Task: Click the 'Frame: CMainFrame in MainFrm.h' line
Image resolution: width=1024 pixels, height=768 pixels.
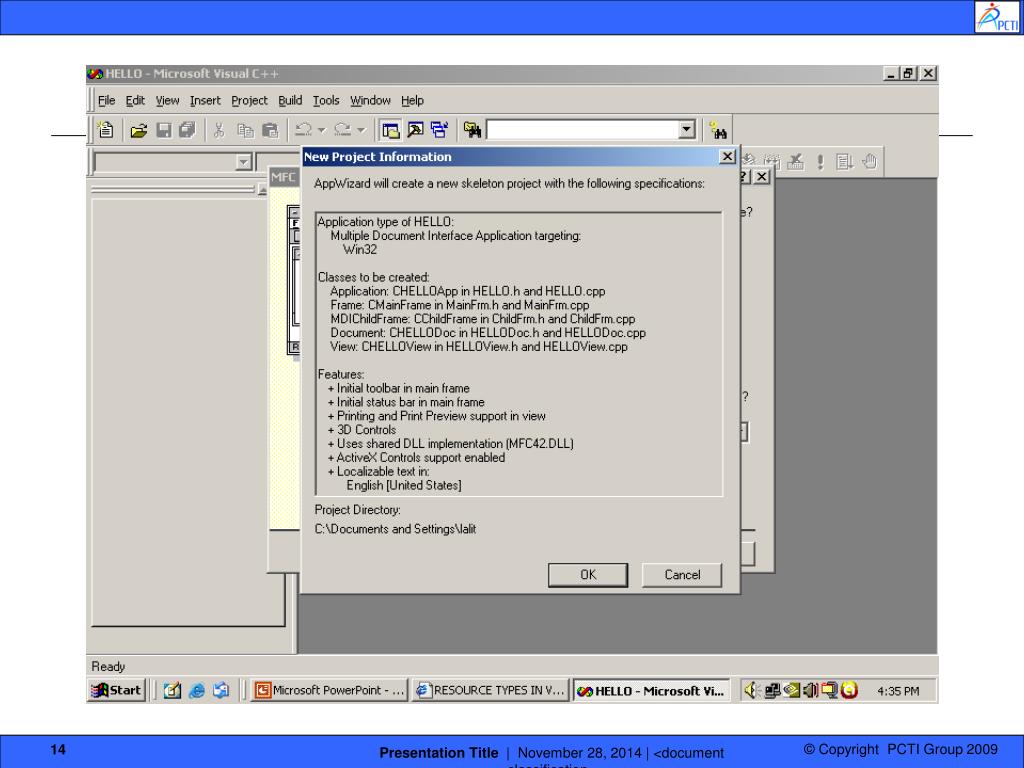Action: pos(460,305)
